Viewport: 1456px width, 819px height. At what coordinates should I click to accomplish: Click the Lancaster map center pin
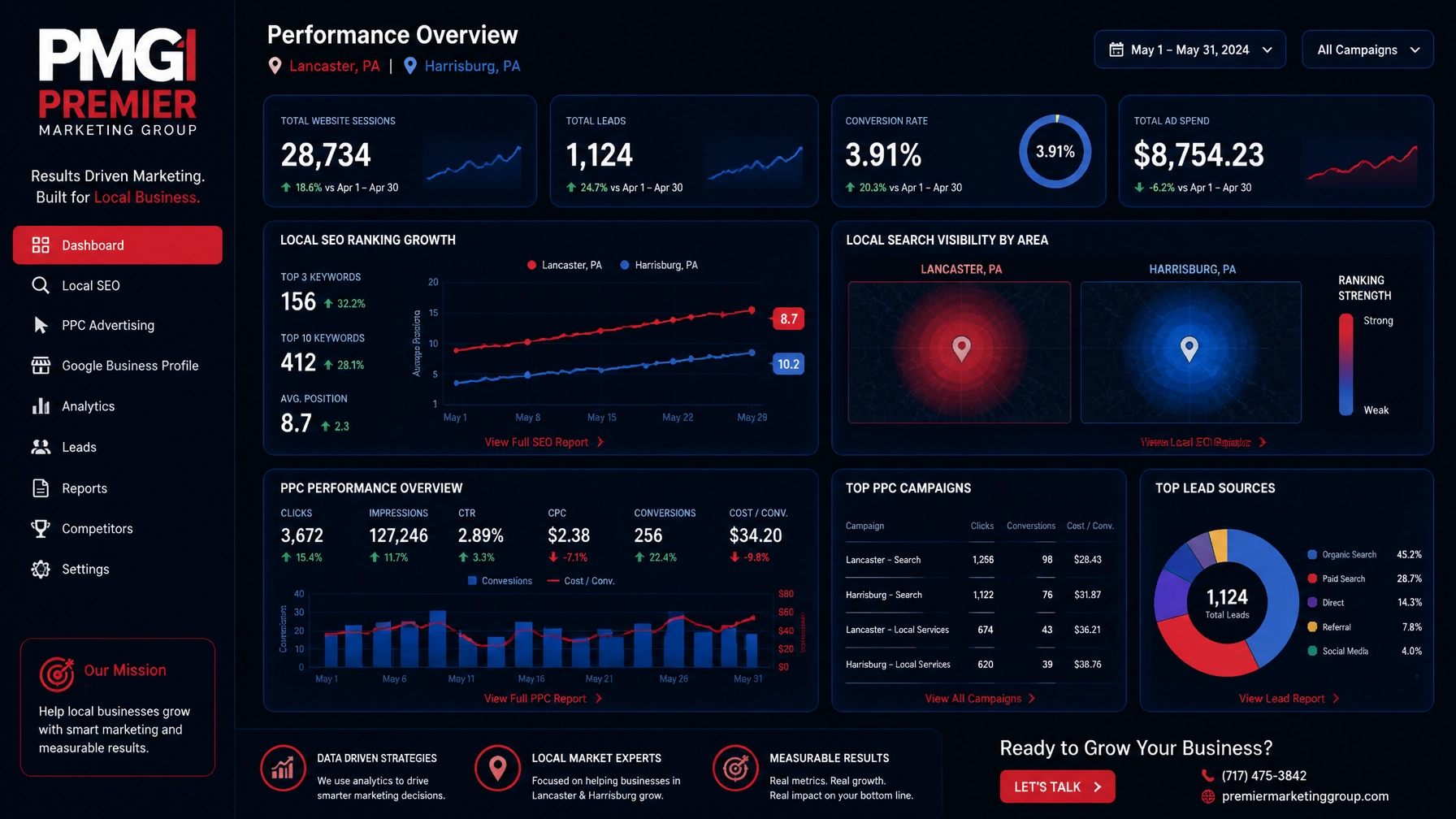click(961, 349)
